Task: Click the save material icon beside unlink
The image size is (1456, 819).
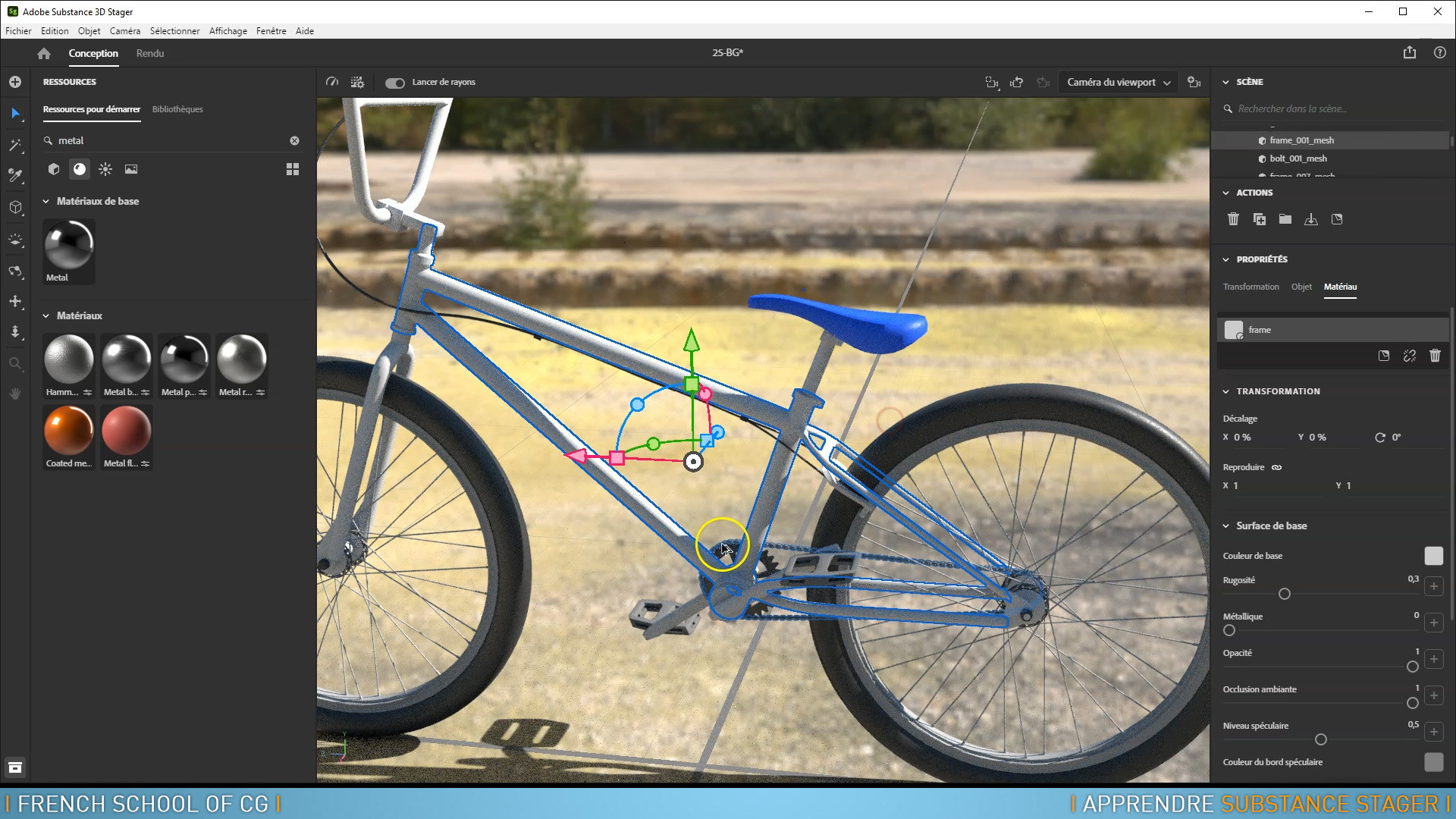Action: (1384, 356)
